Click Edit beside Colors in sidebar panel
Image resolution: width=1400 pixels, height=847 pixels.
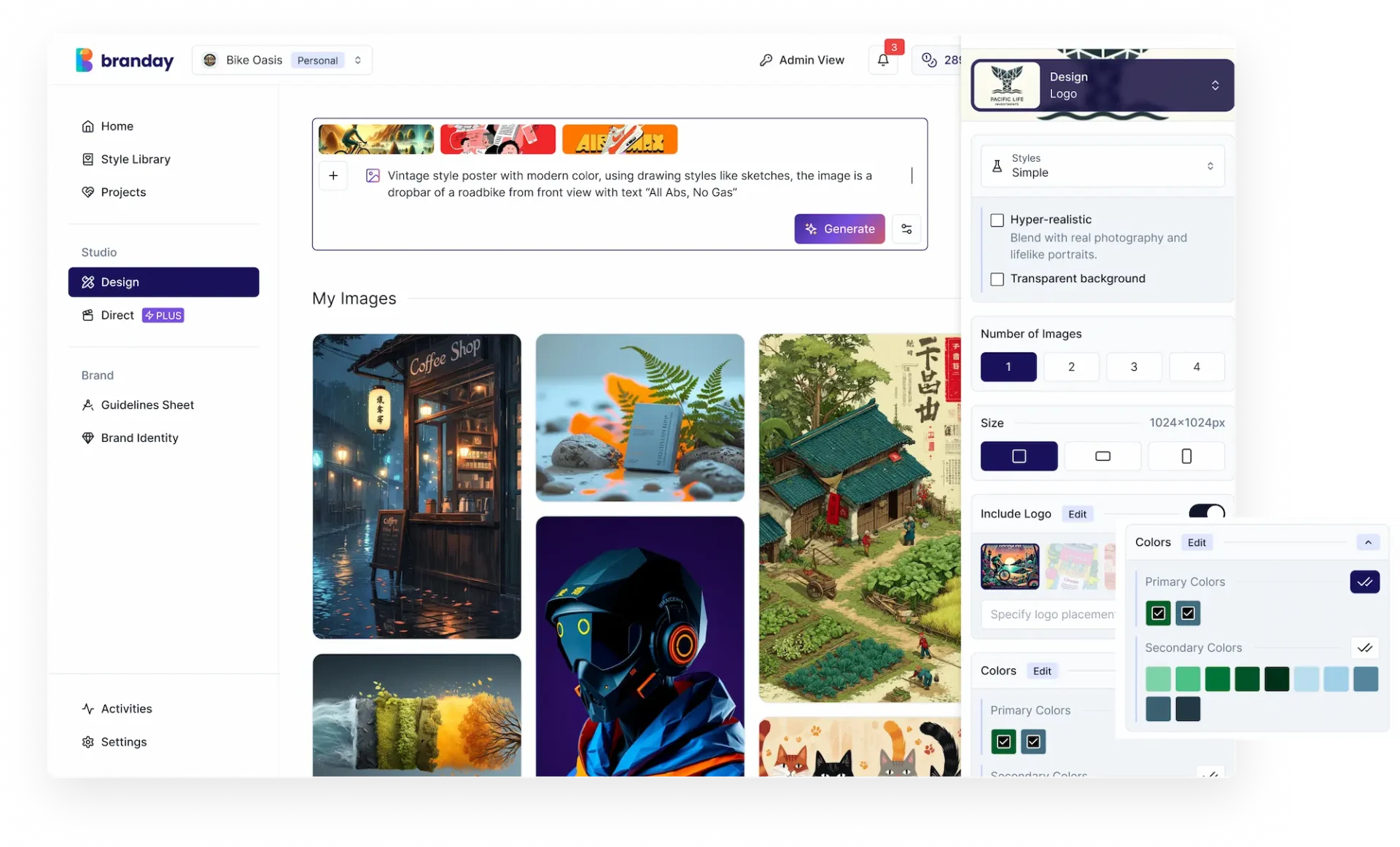[1042, 671]
